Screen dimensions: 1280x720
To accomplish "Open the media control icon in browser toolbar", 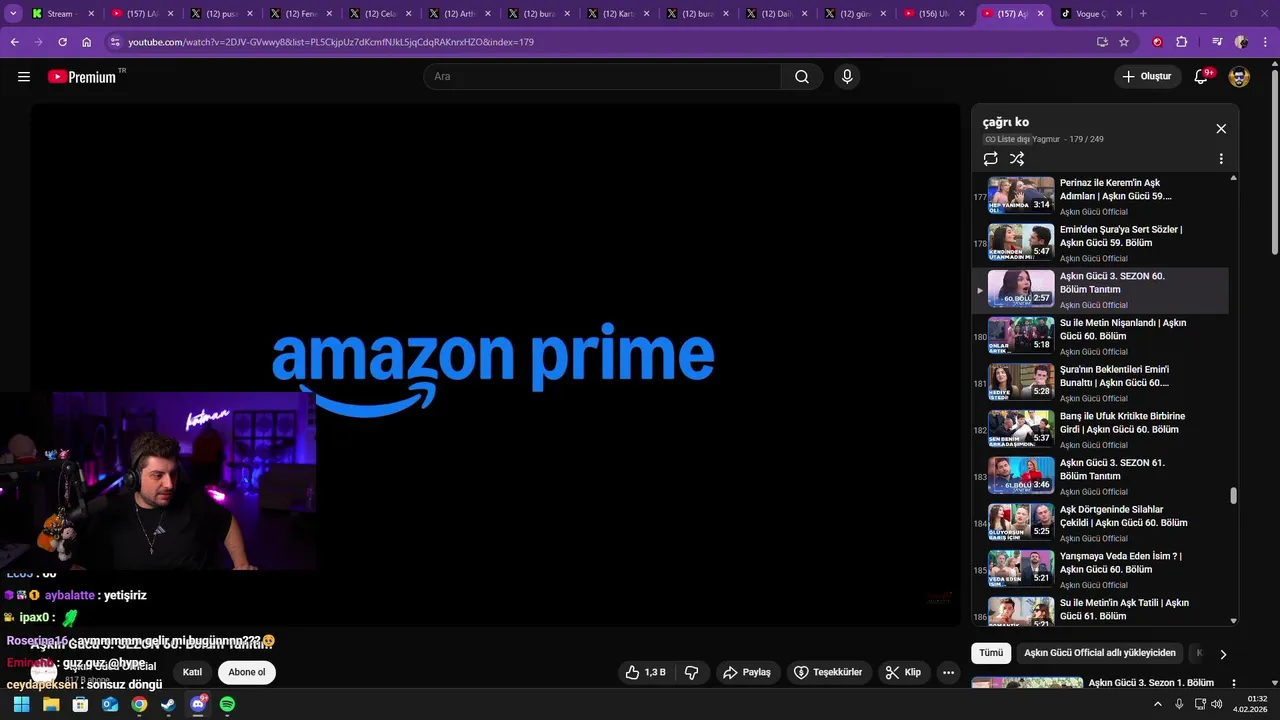I will 1217,42.
